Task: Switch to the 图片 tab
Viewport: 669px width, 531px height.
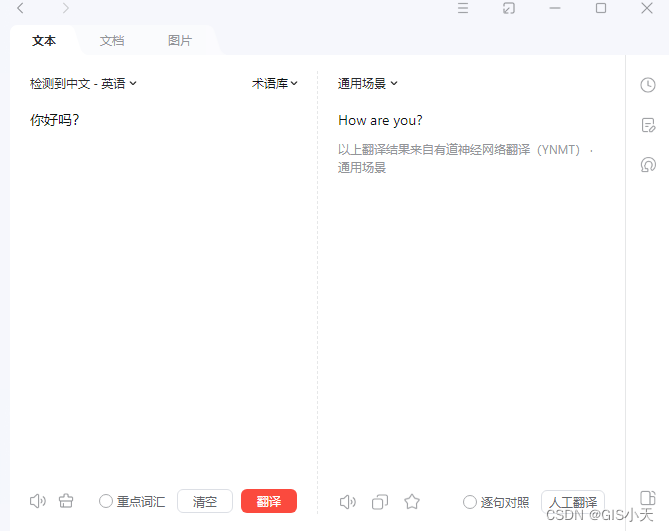Action: [180, 41]
